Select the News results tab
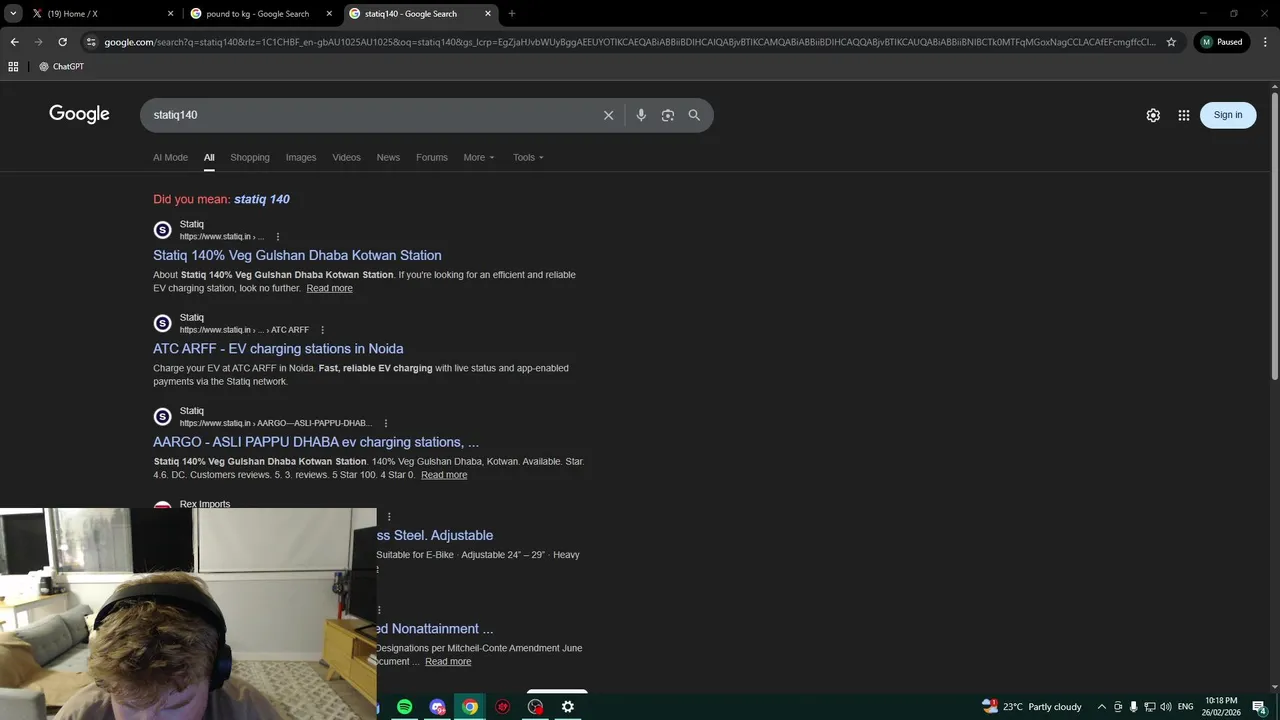Screen dimensions: 1280x720 (x=388, y=157)
